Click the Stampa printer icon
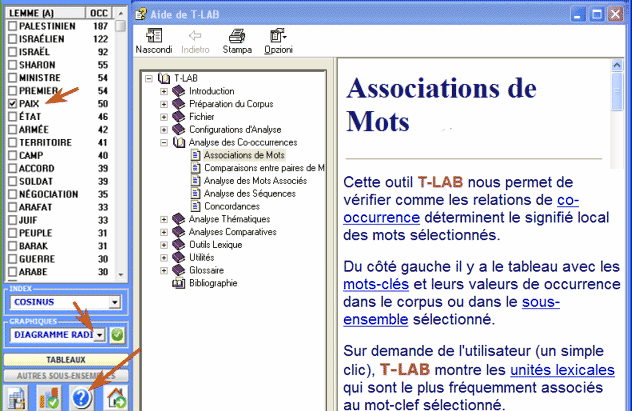 [x=237, y=35]
